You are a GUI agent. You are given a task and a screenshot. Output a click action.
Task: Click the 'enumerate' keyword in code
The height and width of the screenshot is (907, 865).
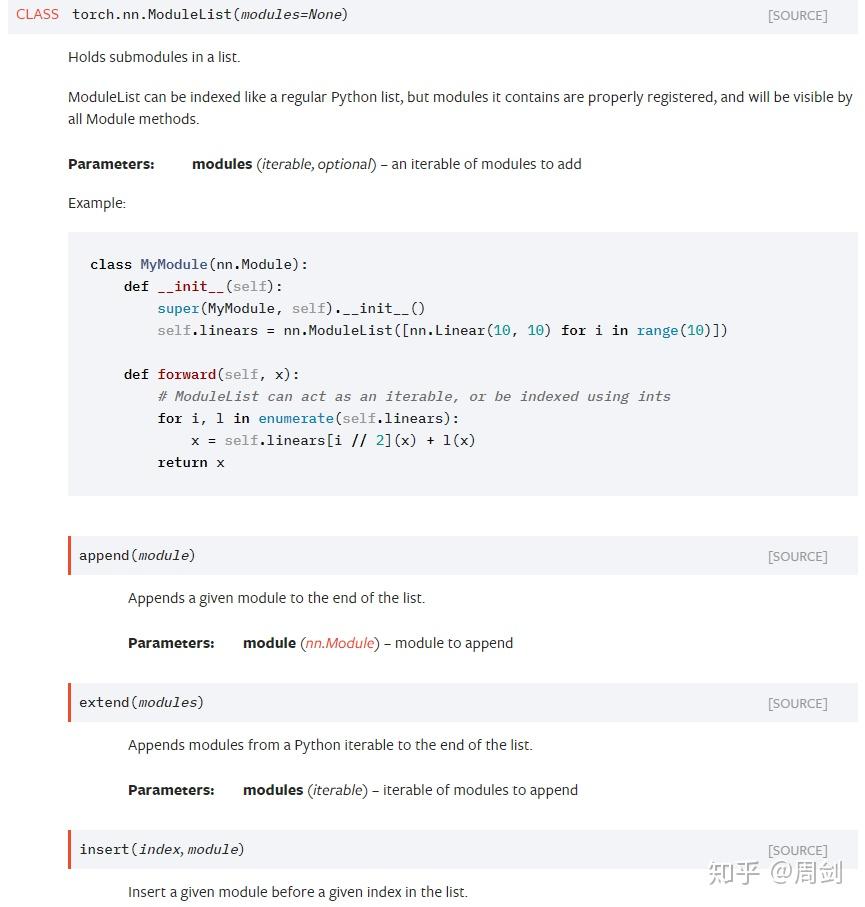click(296, 419)
